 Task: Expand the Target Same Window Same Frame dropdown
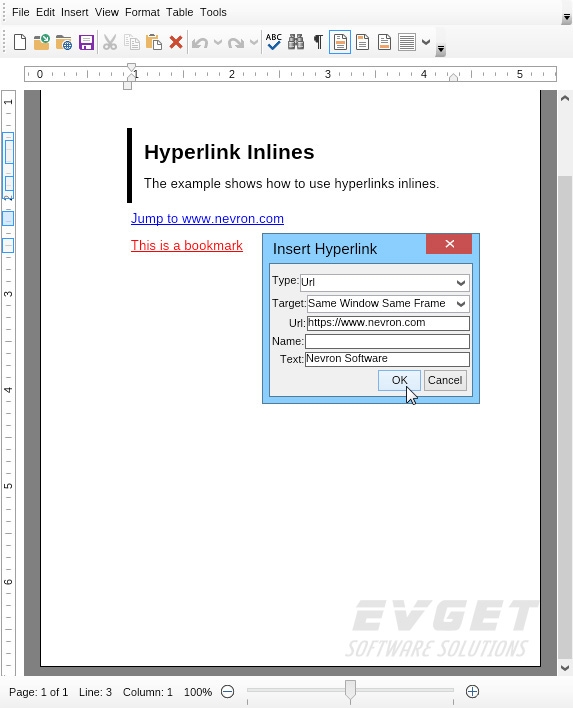coord(388,304)
